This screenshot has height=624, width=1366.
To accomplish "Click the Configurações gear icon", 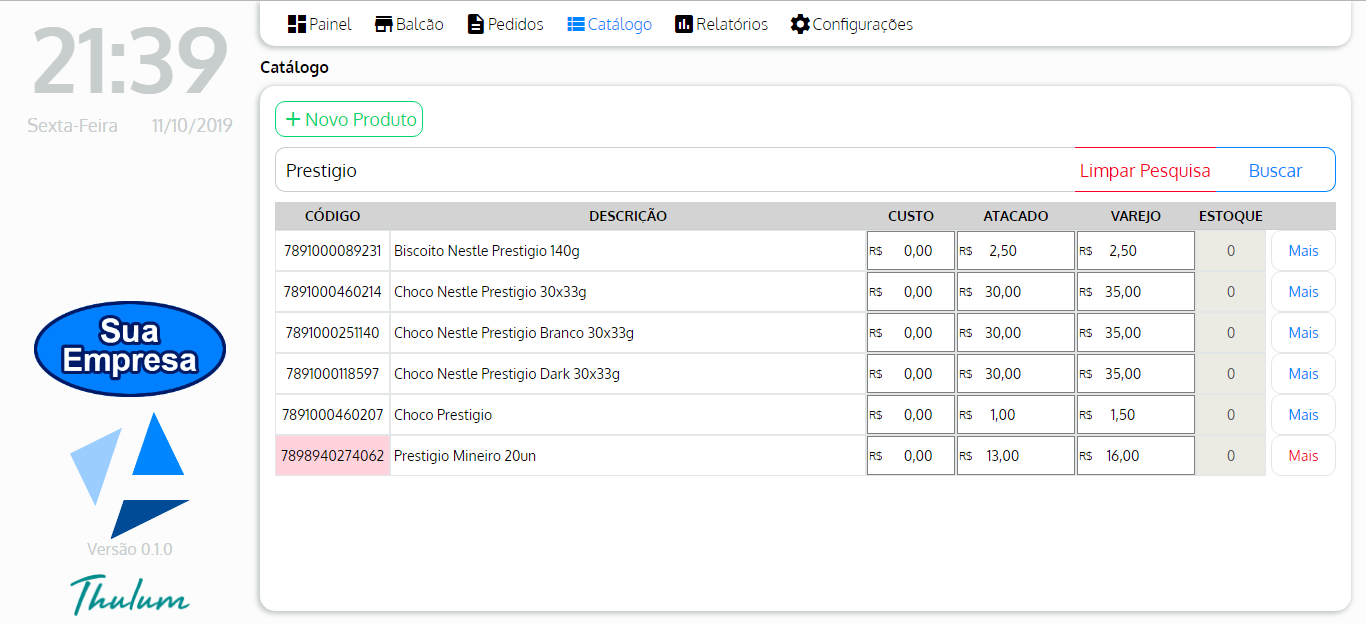I will coord(800,24).
